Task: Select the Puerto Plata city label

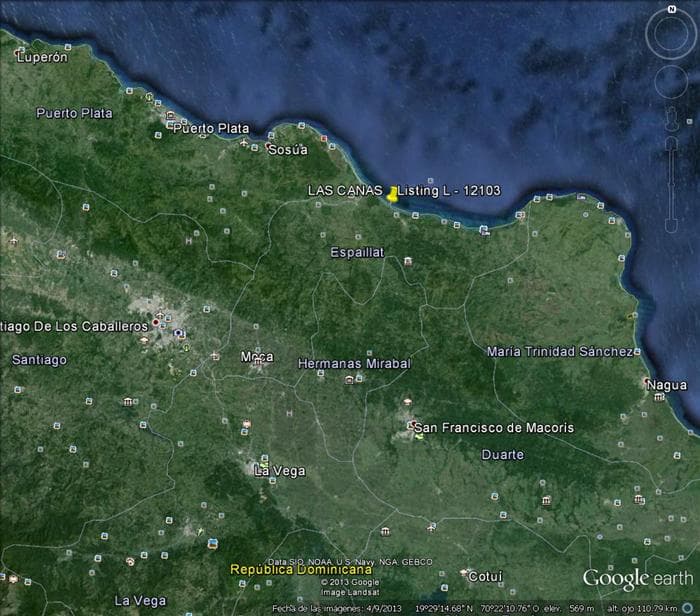Action: (210, 128)
